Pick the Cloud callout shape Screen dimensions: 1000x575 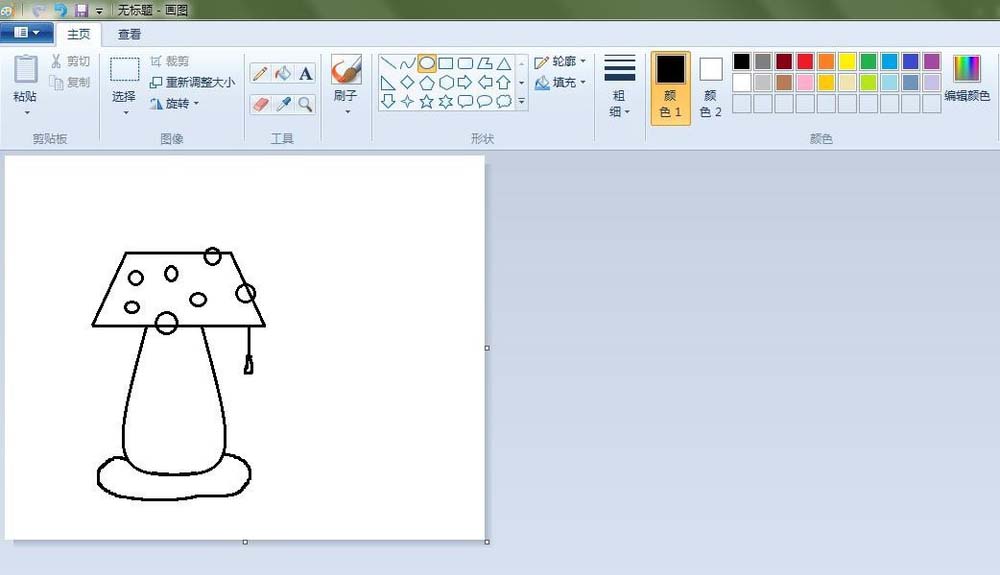(x=504, y=101)
